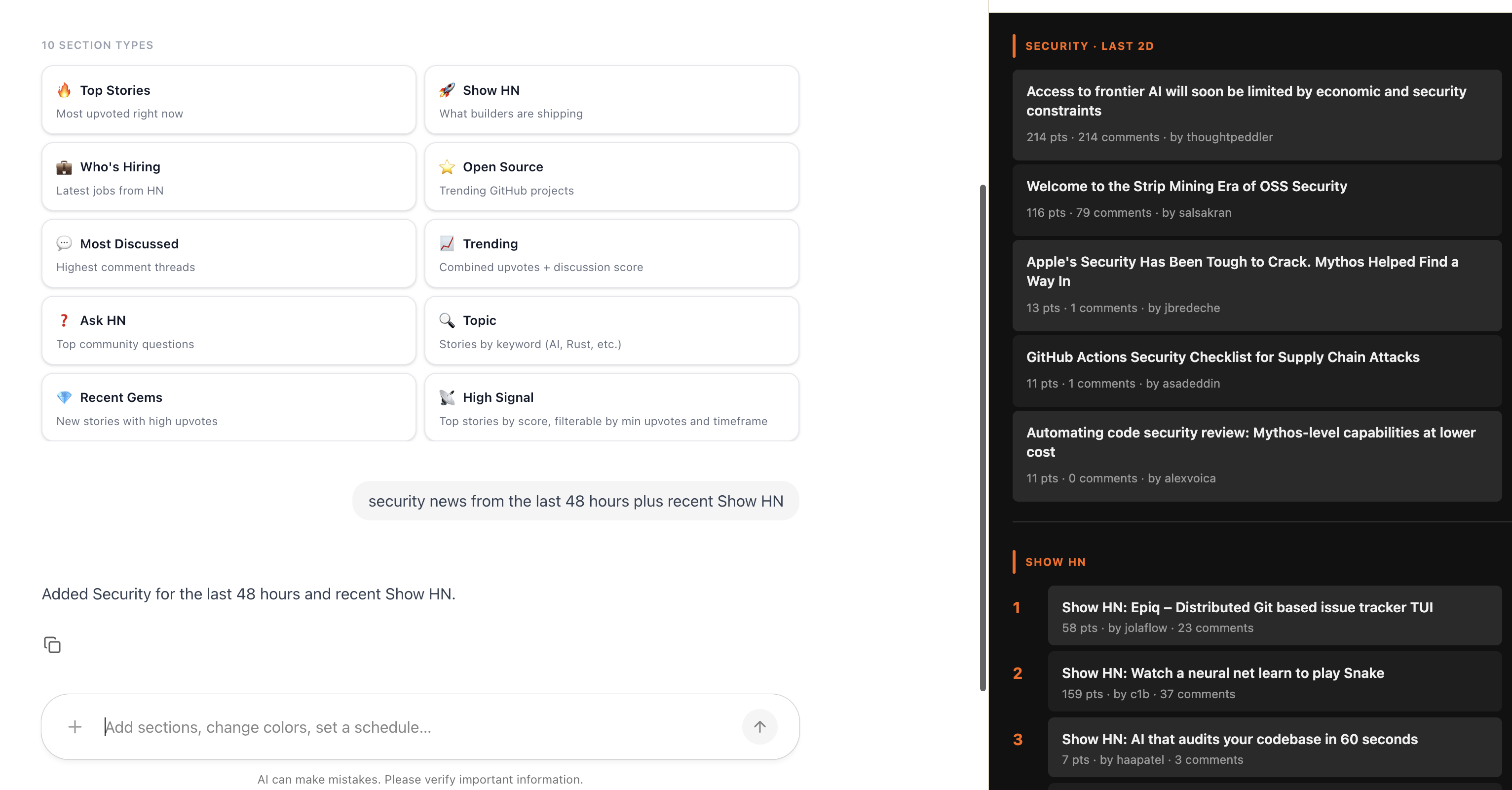Click '11 pts · 0 comments · by alexvoica'

coord(1121,478)
